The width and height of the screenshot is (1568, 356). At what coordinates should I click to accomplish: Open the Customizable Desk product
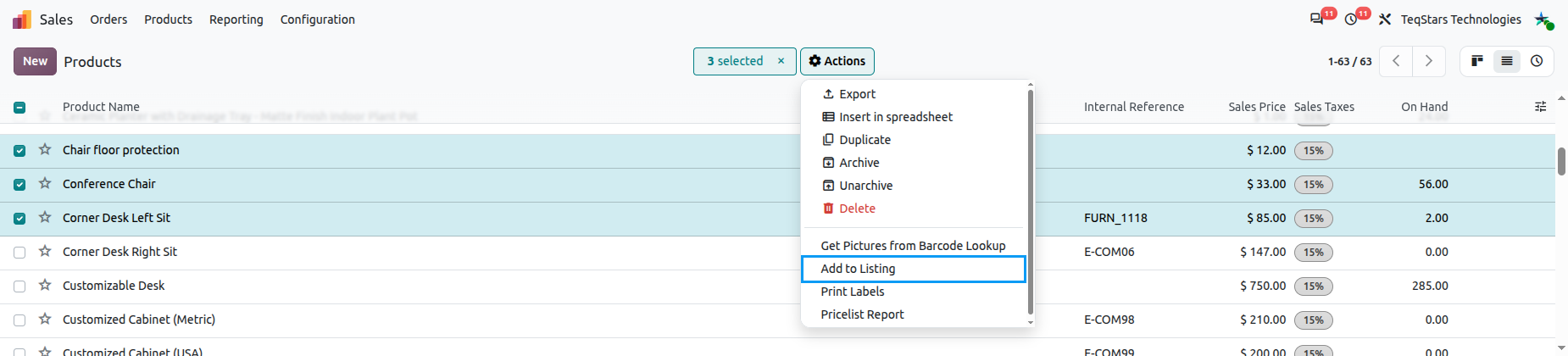tap(114, 286)
